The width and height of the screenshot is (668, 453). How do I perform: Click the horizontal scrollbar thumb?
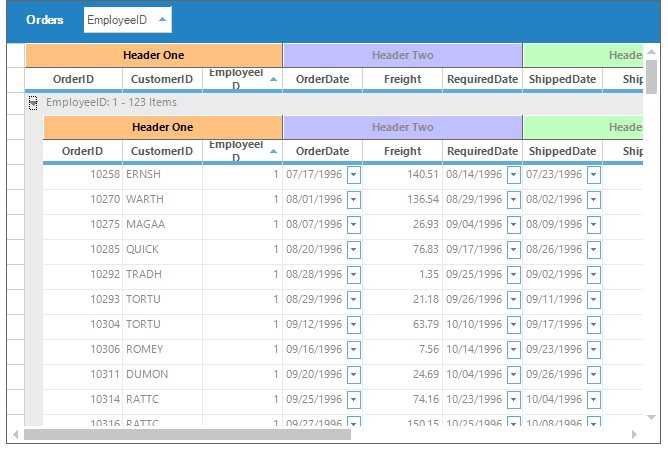[187, 435]
